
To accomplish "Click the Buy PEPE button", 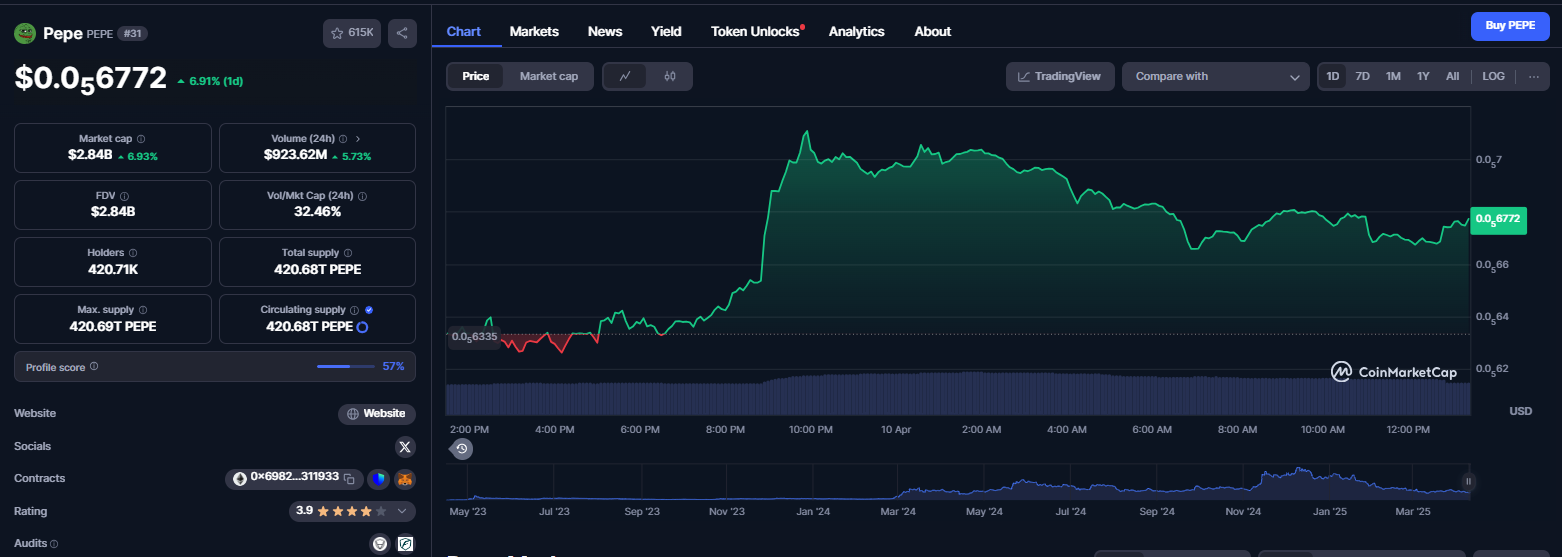I will [1510, 26].
